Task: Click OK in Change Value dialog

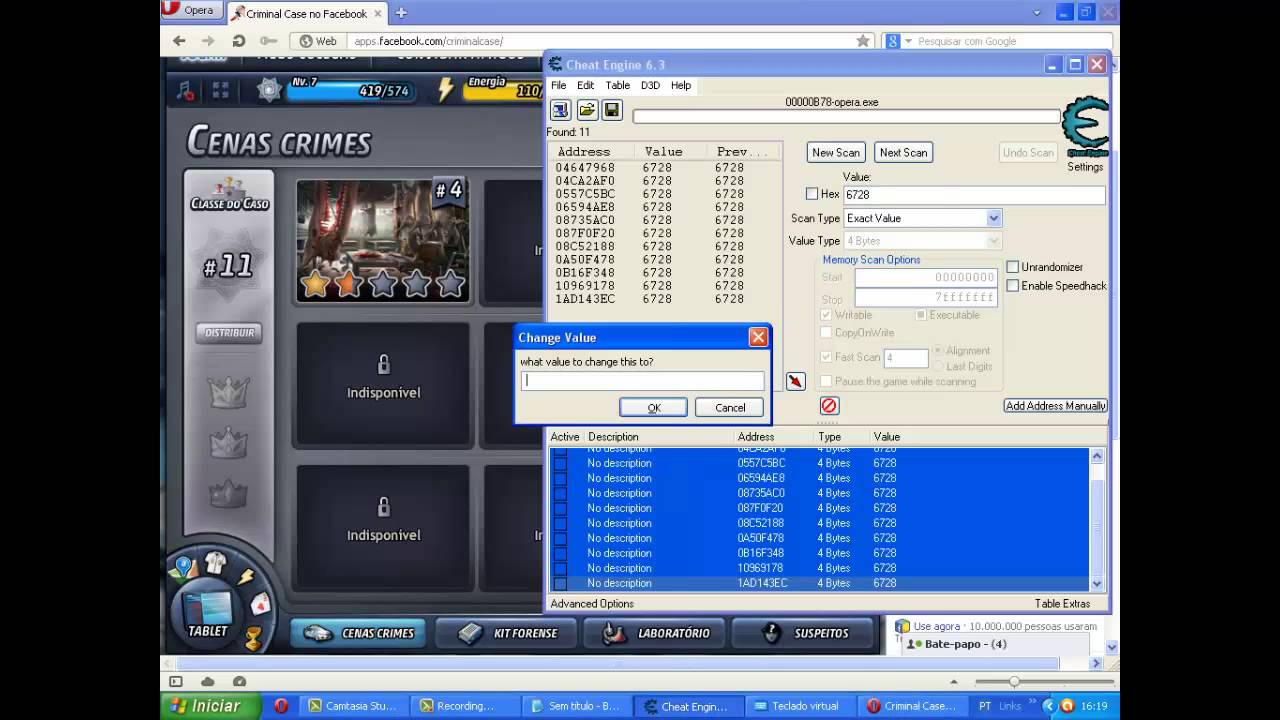Action: [x=654, y=407]
